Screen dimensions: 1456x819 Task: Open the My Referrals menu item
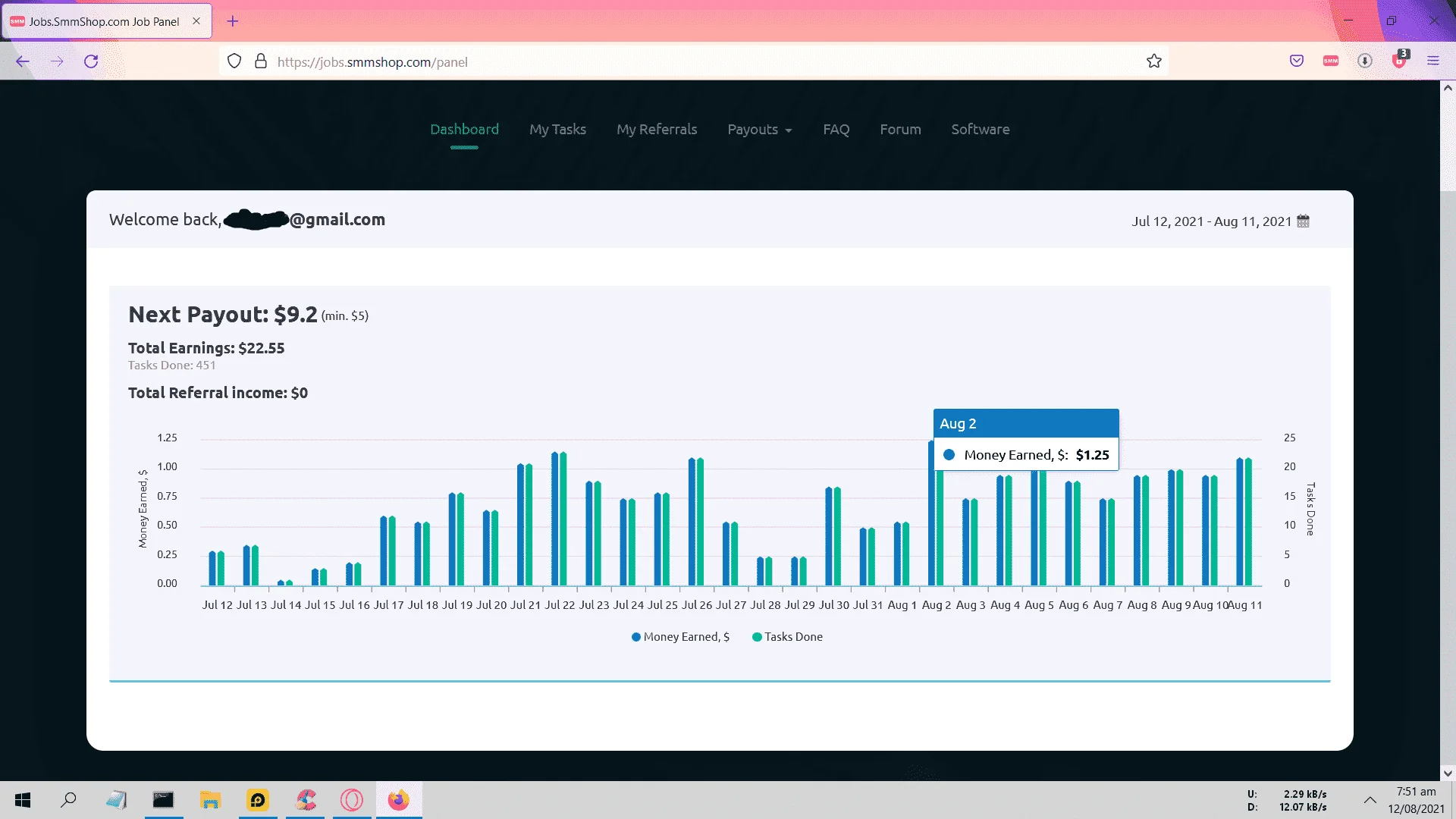(x=657, y=130)
